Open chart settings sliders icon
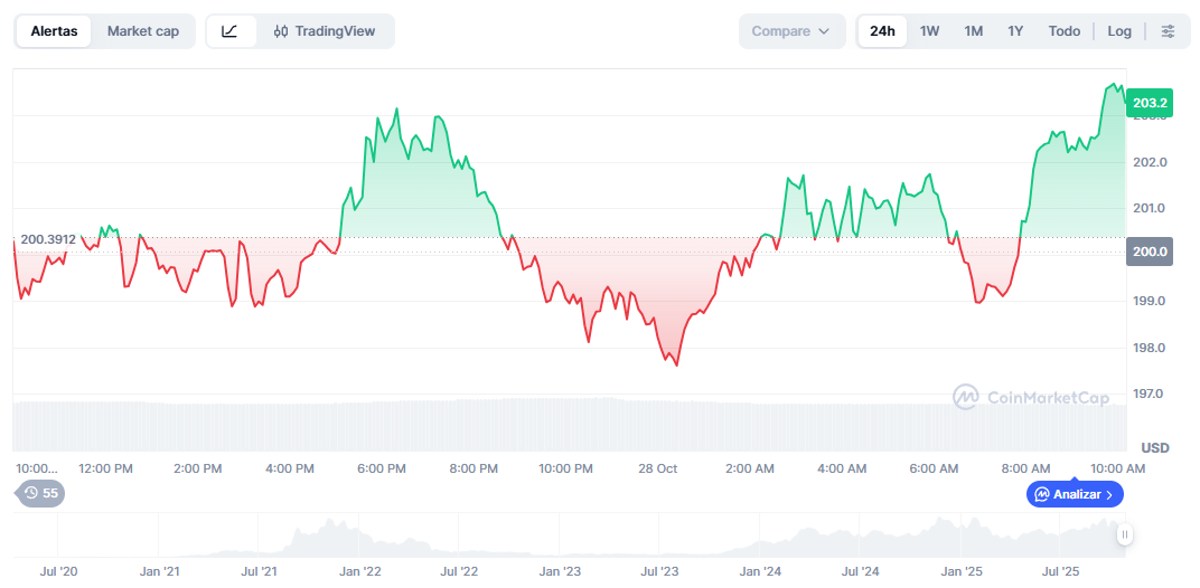The height and width of the screenshot is (588, 1200). pos(1167,31)
